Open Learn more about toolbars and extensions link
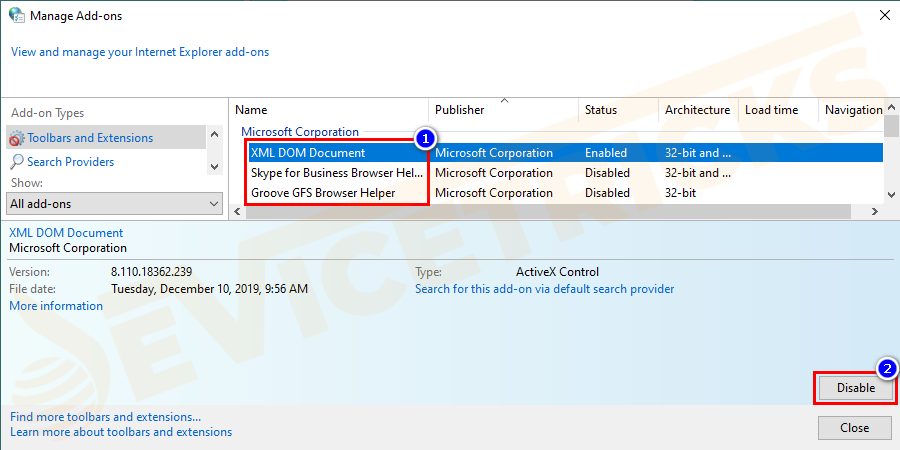The width and height of the screenshot is (900, 450). tap(121, 432)
